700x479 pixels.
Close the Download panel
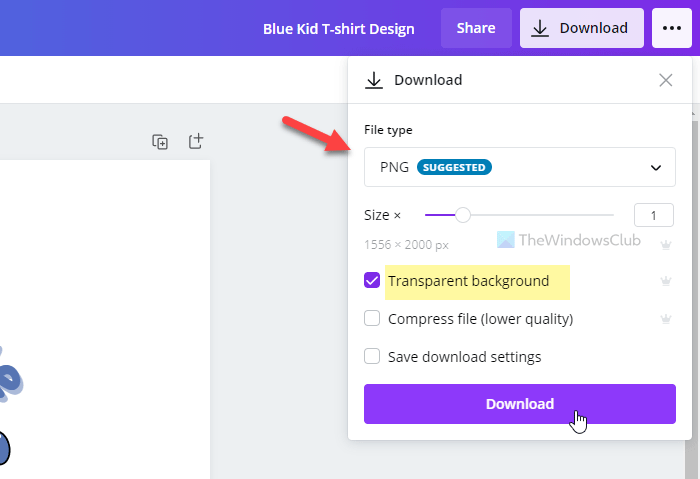(x=666, y=80)
